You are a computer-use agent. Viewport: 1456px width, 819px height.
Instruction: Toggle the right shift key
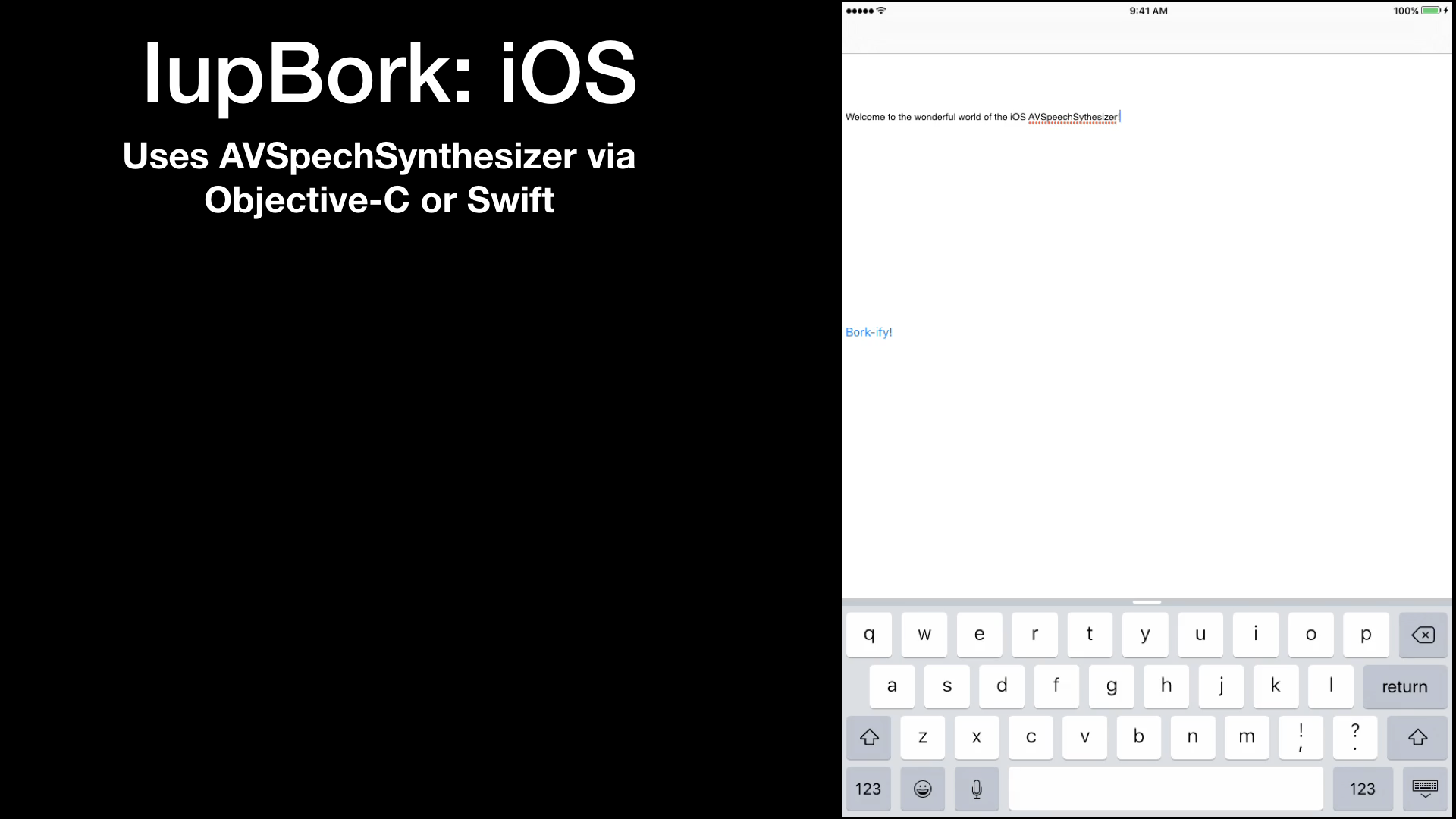[1417, 737]
